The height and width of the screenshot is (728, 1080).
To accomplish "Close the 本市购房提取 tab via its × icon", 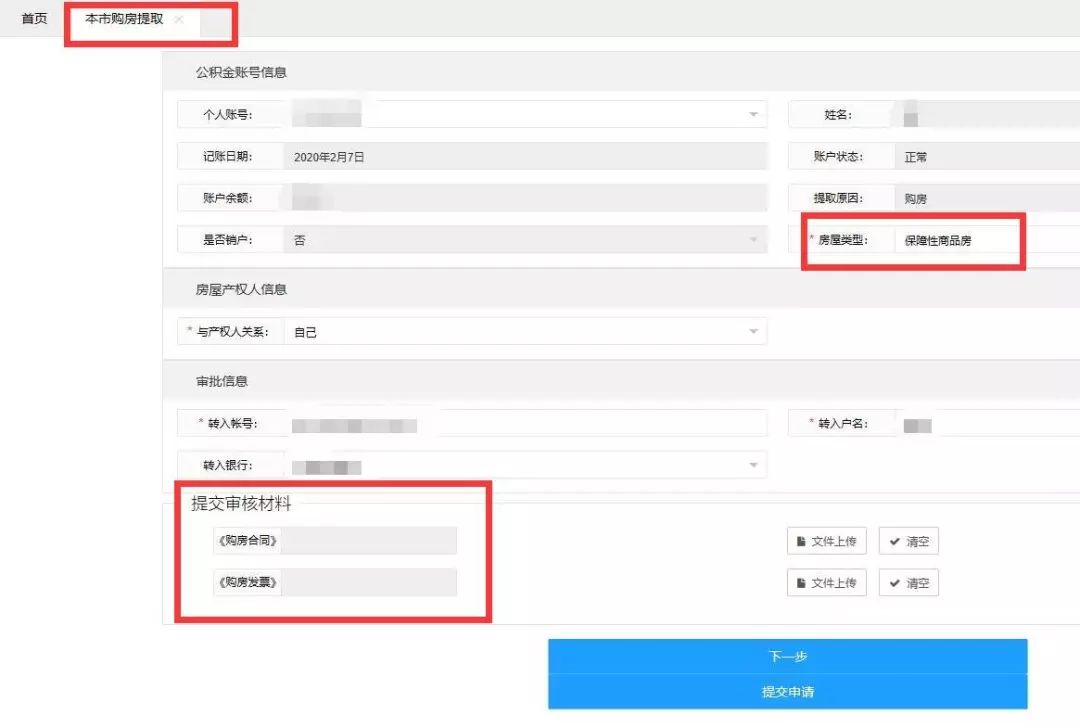I will [179, 18].
